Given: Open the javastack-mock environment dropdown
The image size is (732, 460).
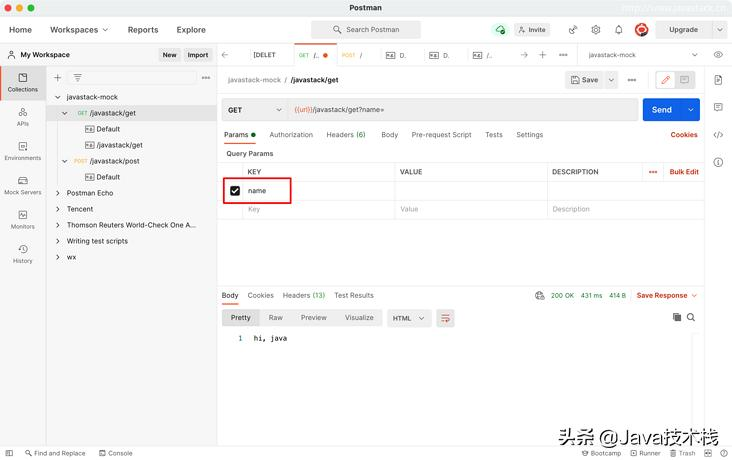Looking at the screenshot, I should [x=642, y=55].
